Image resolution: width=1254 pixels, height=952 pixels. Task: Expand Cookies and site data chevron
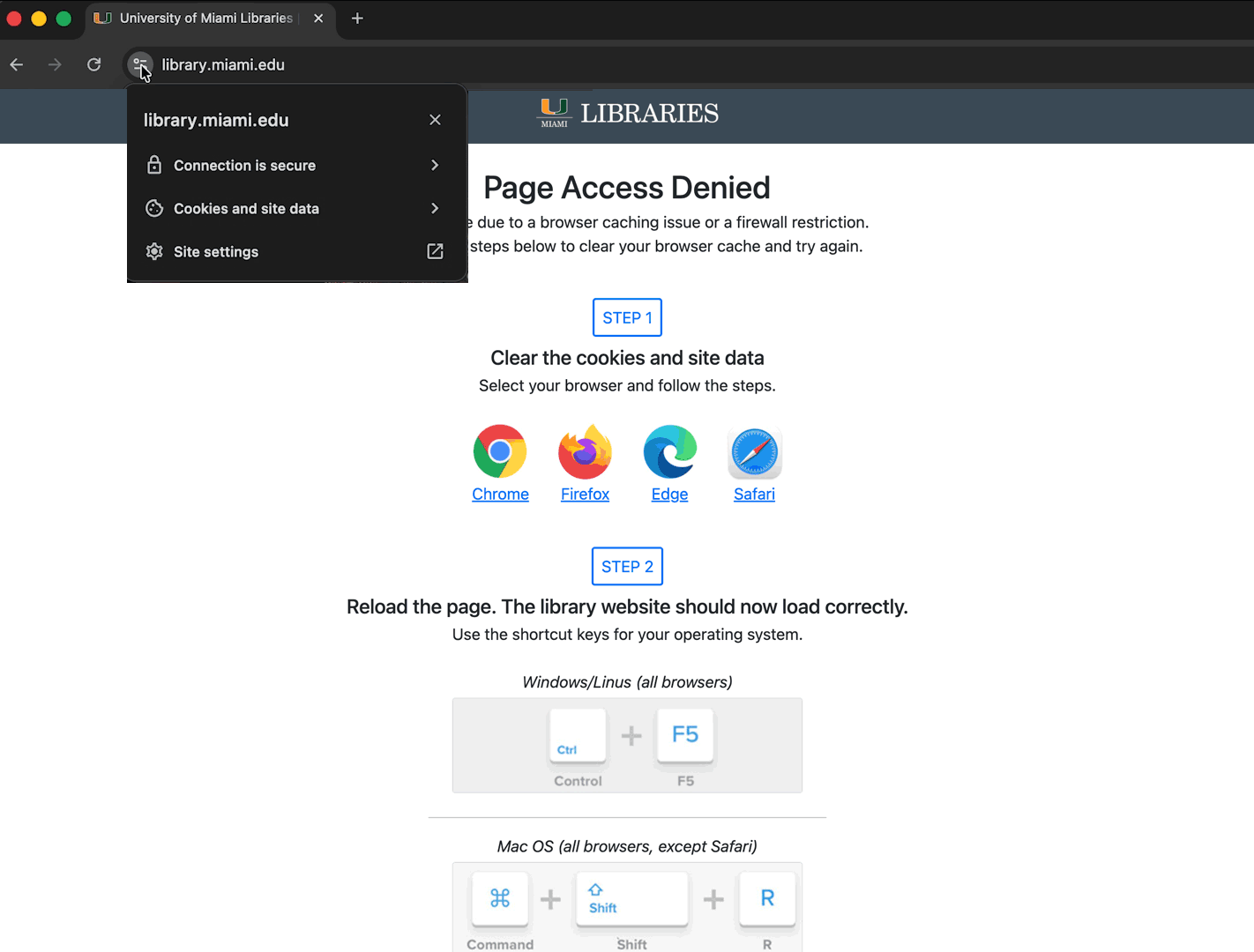(435, 208)
